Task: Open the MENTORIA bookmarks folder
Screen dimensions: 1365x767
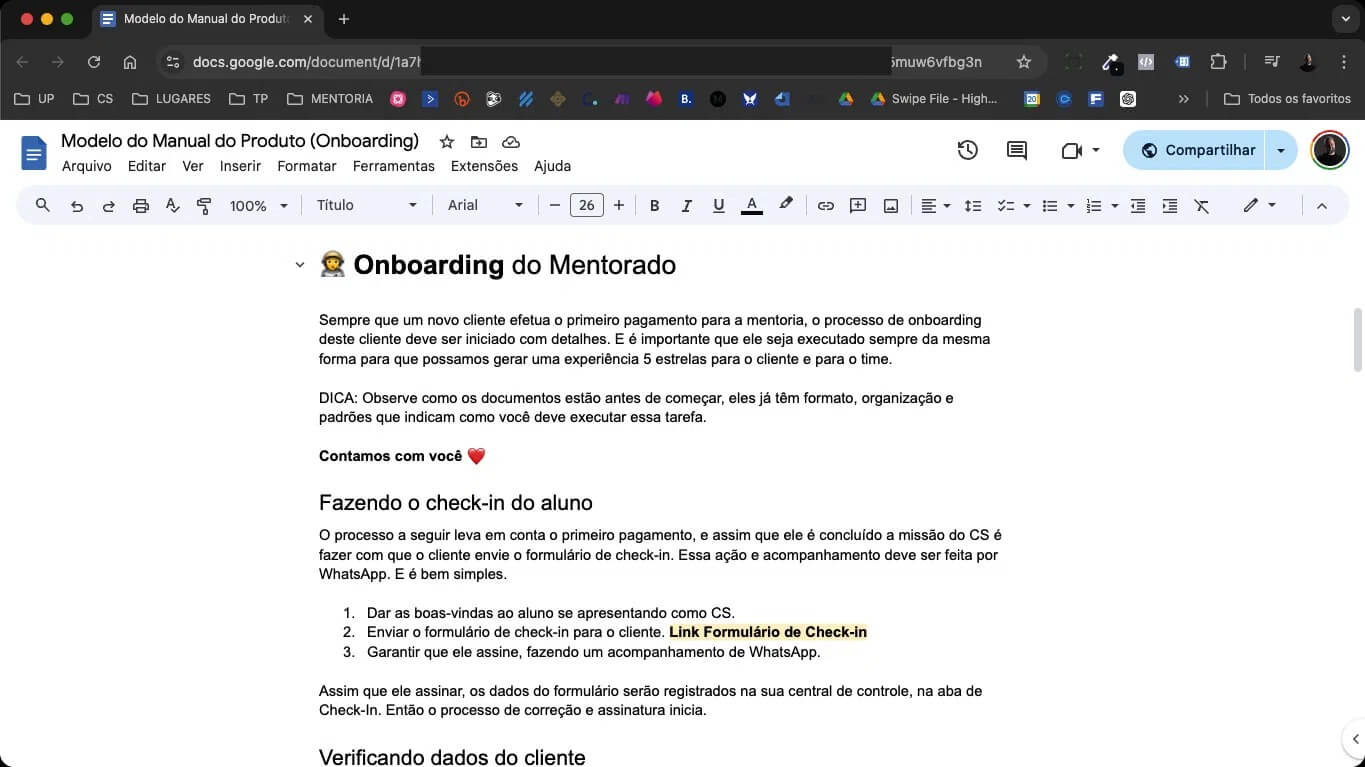Action: [329, 99]
